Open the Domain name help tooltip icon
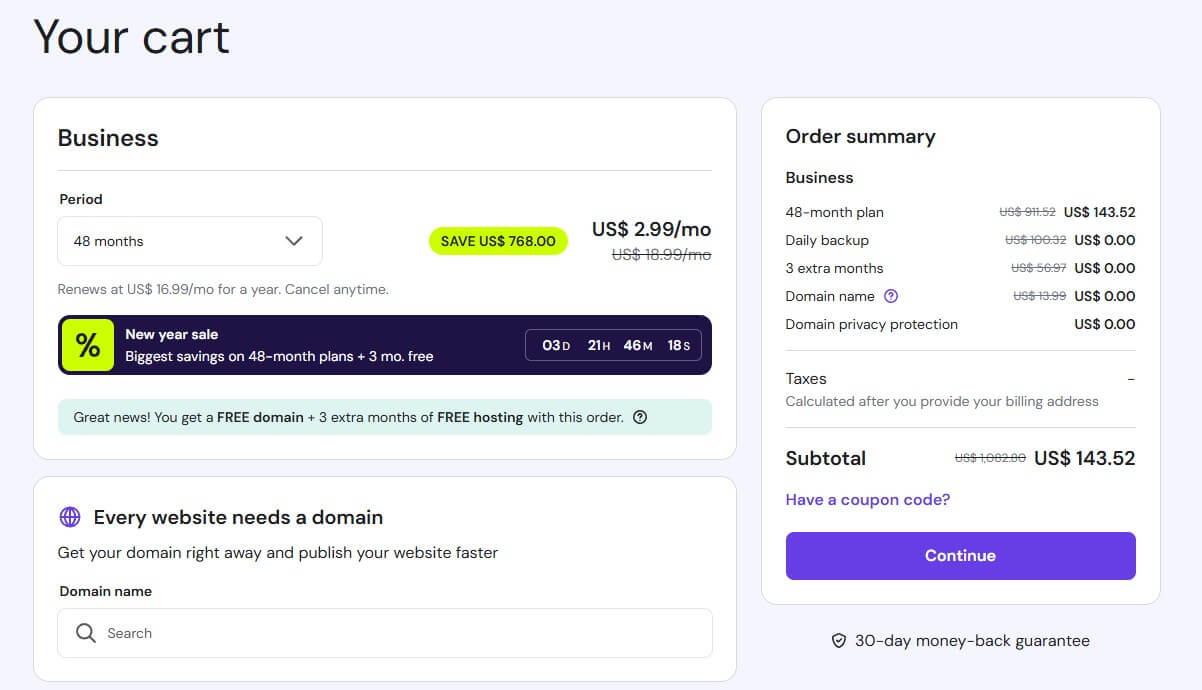The image size is (1202, 690). pos(892,295)
